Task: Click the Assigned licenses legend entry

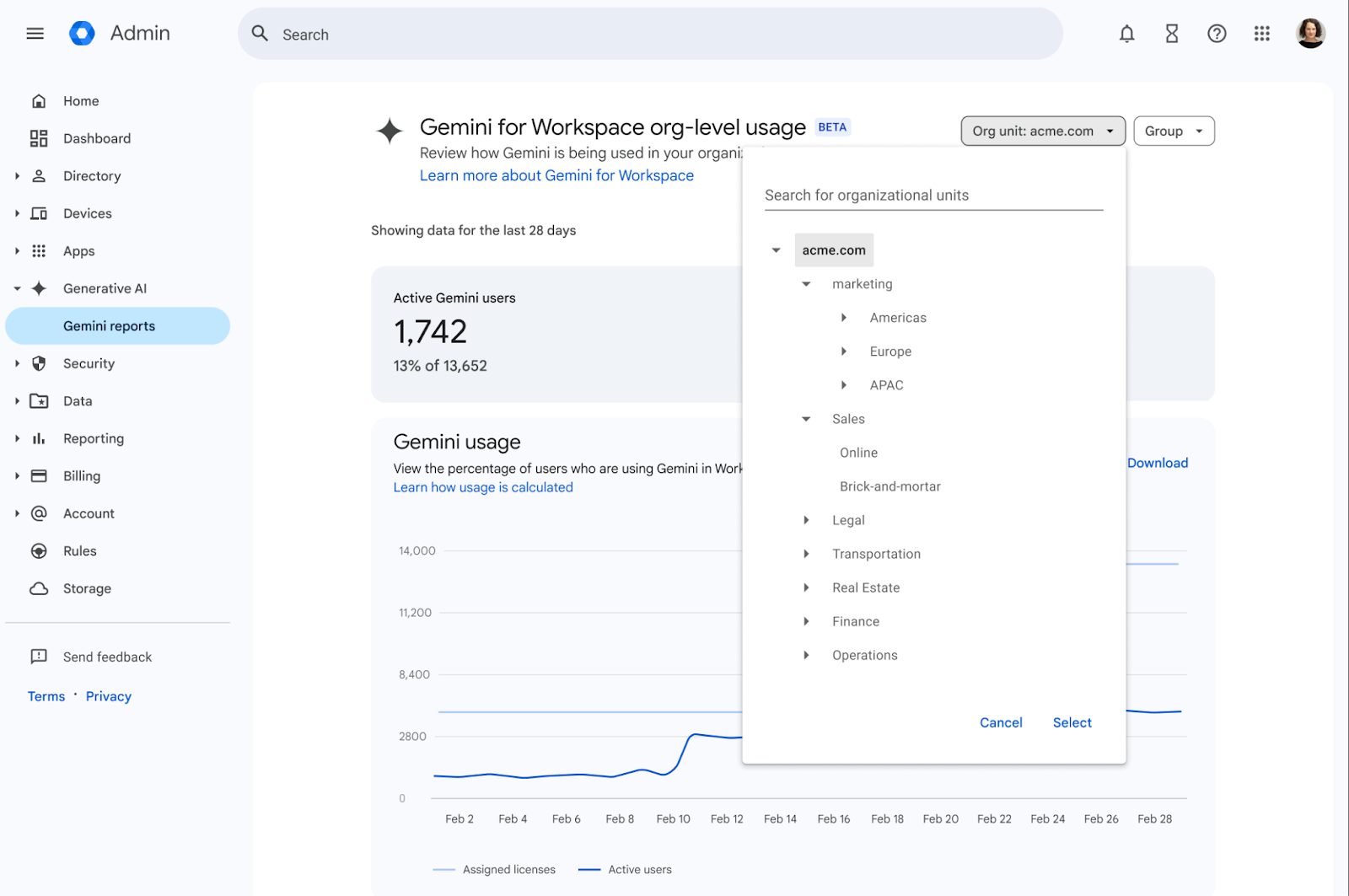Action: (494, 870)
